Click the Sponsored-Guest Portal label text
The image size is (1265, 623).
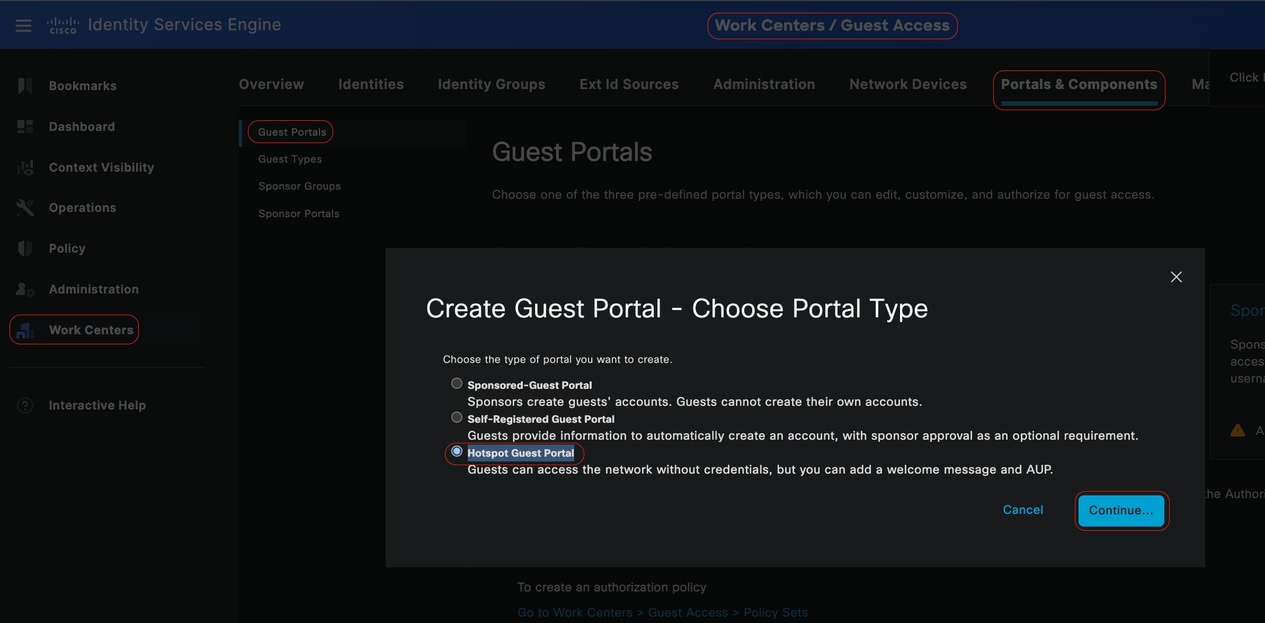point(530,385)
